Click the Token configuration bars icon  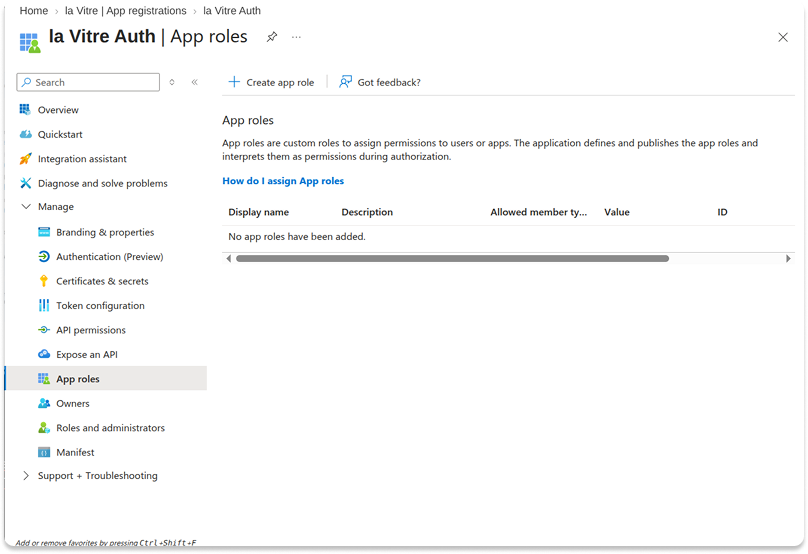point(44,305)
